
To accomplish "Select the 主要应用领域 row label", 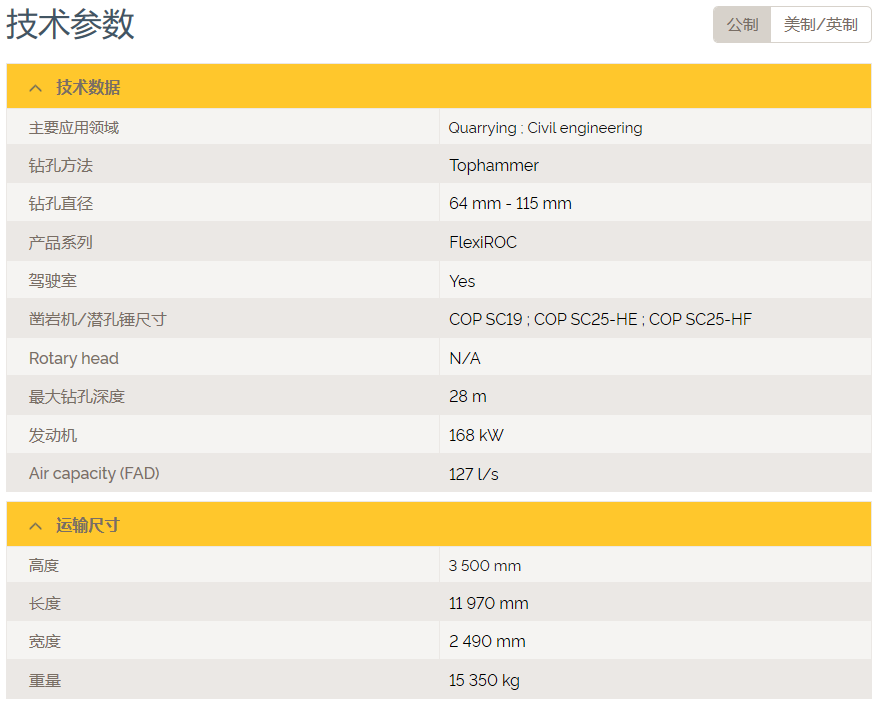I will tap(74, 128).
